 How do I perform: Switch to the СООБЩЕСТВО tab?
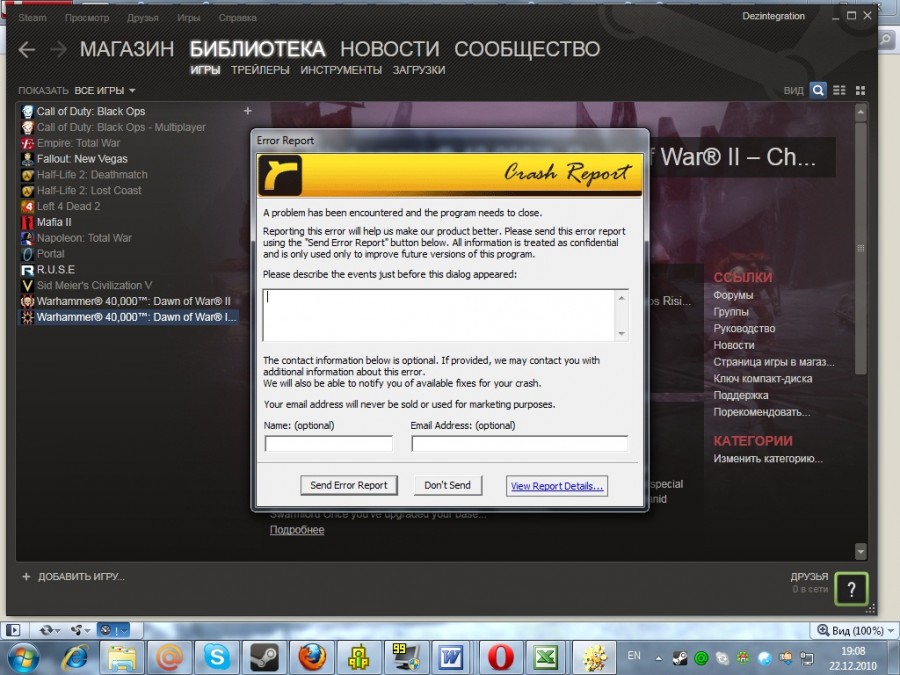(527, 49)
